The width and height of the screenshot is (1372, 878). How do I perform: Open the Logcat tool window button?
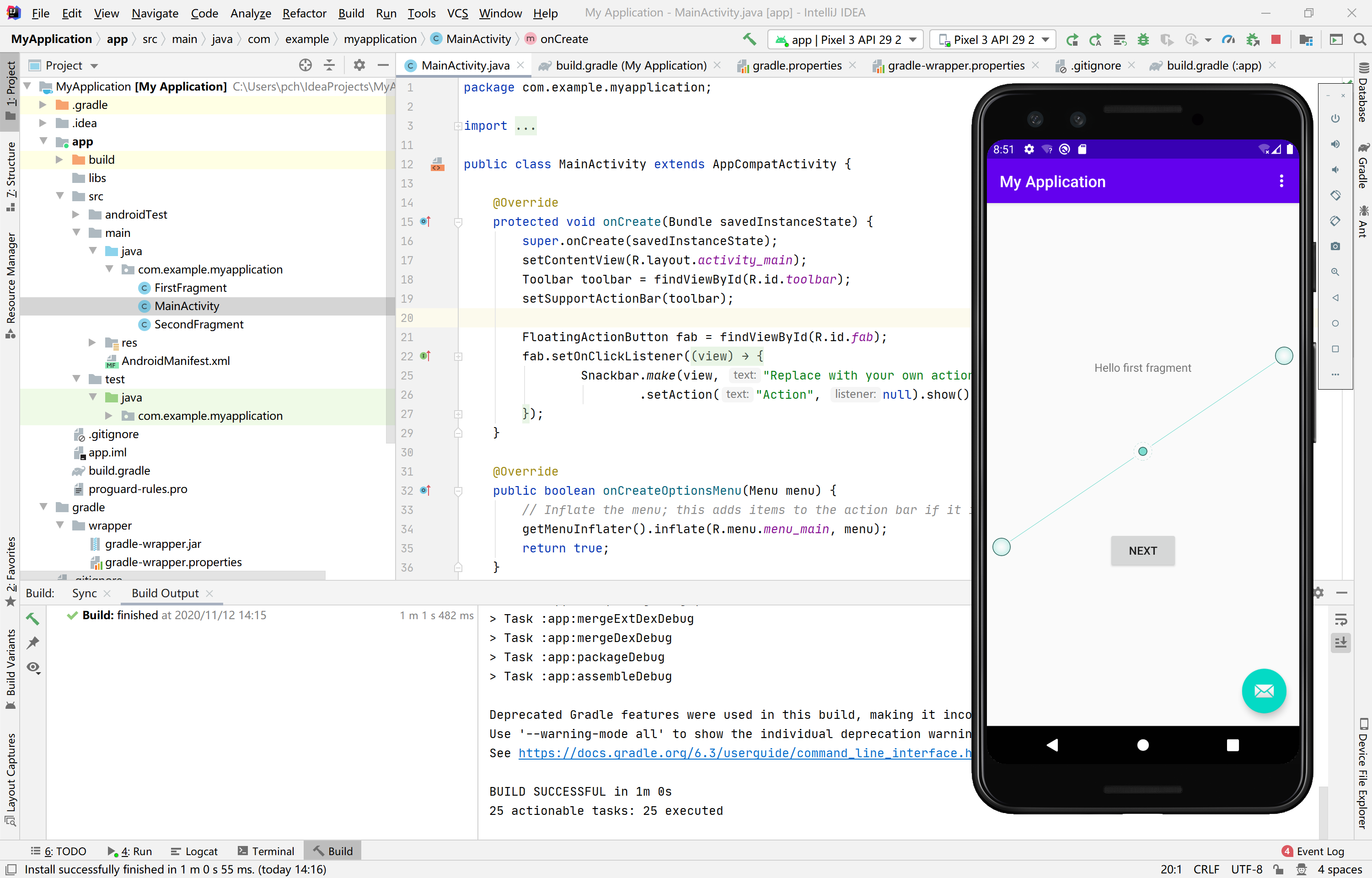(194, 851)
